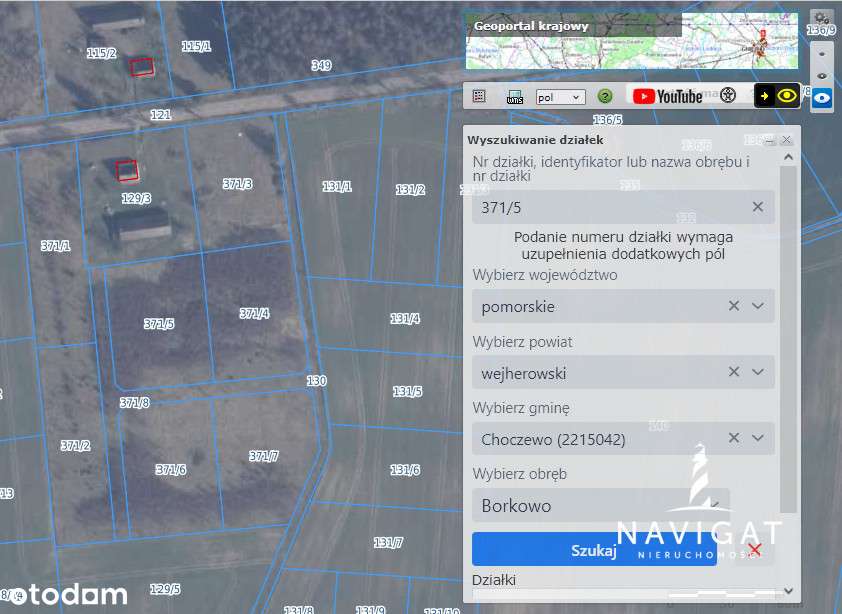Click parcel label 115/2 on map
The height and width of the screenshot is (614, 842).
[x=101, y=53]
